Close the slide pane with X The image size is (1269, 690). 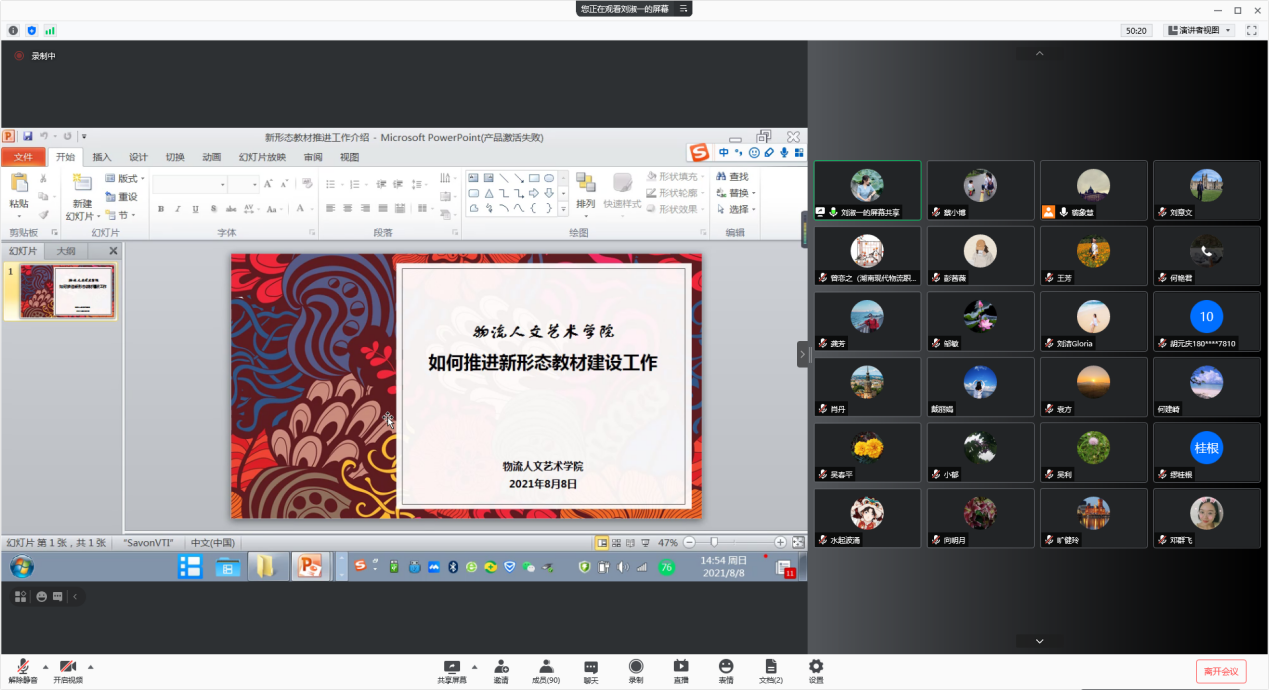[x=113, y=251]
